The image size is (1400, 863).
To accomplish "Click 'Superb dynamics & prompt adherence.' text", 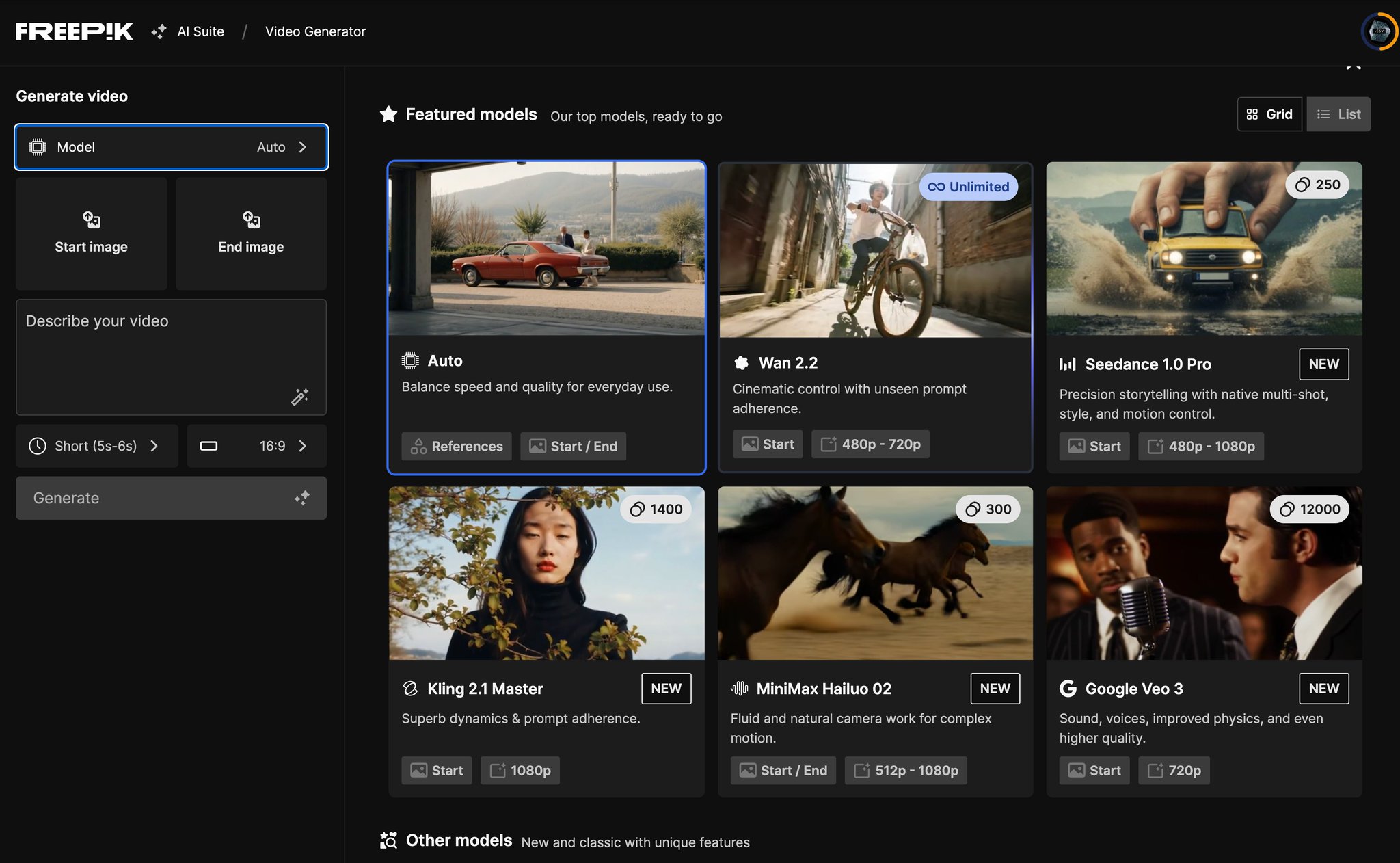I will pyautogui.click(x=521, y=719).
